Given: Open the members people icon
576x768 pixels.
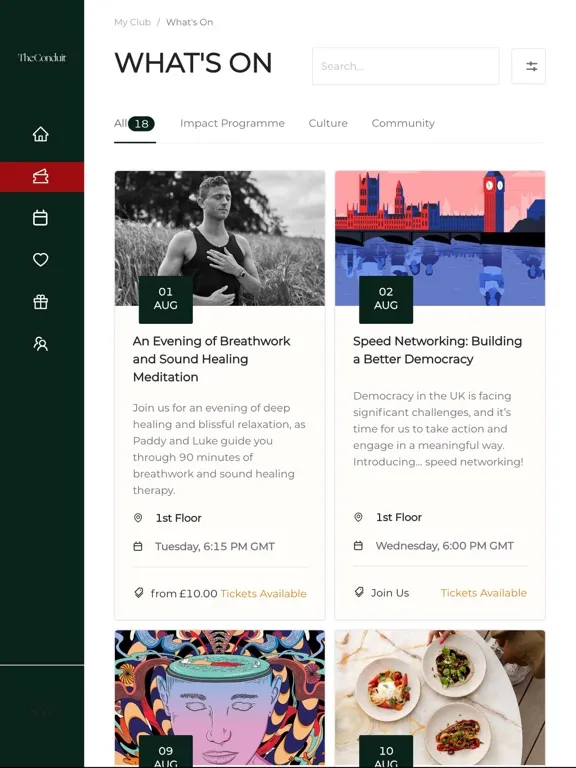Looking at the screenshot, I should coord(41,344).
